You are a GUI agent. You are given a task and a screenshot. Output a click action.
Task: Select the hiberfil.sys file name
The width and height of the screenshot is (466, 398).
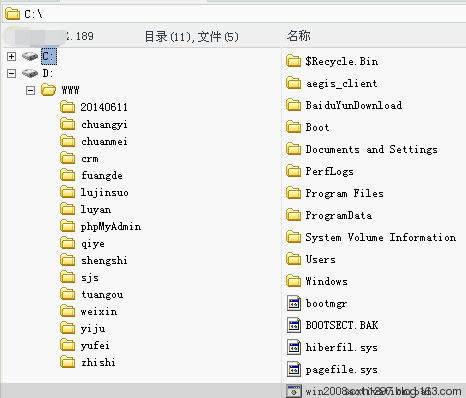coord(342,348)
